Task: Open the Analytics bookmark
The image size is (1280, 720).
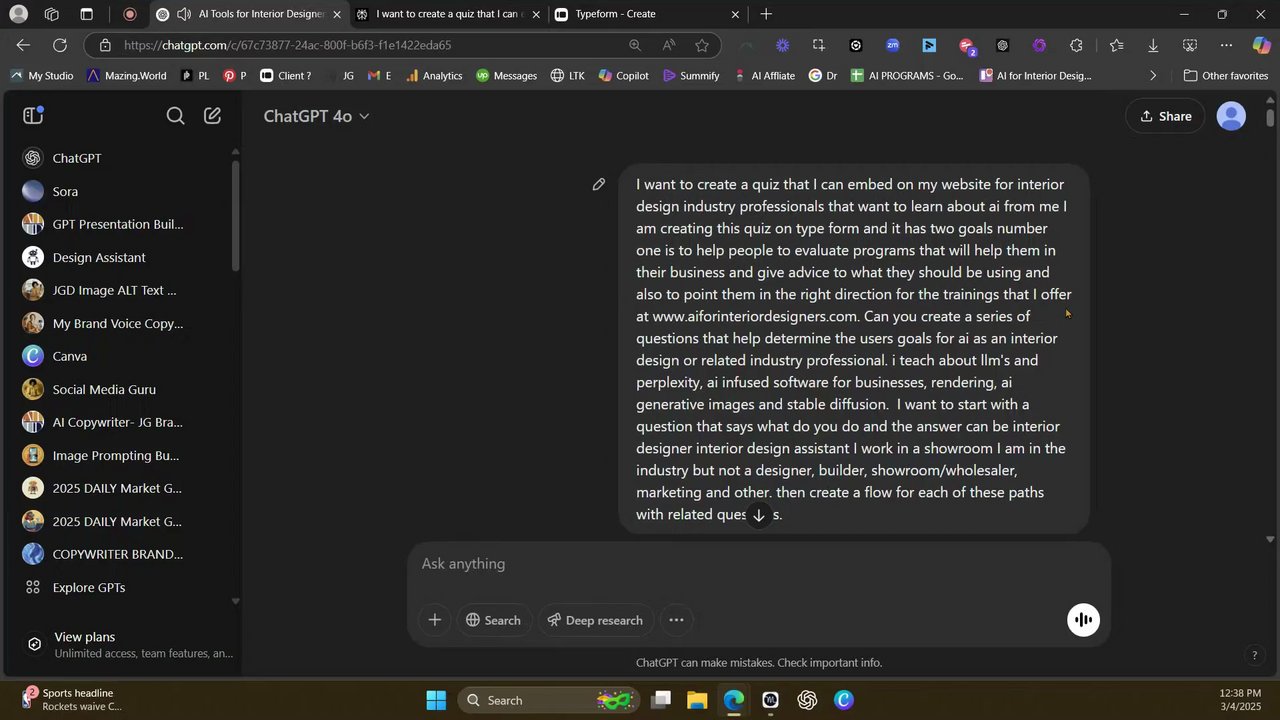Action: click(434, 75)
